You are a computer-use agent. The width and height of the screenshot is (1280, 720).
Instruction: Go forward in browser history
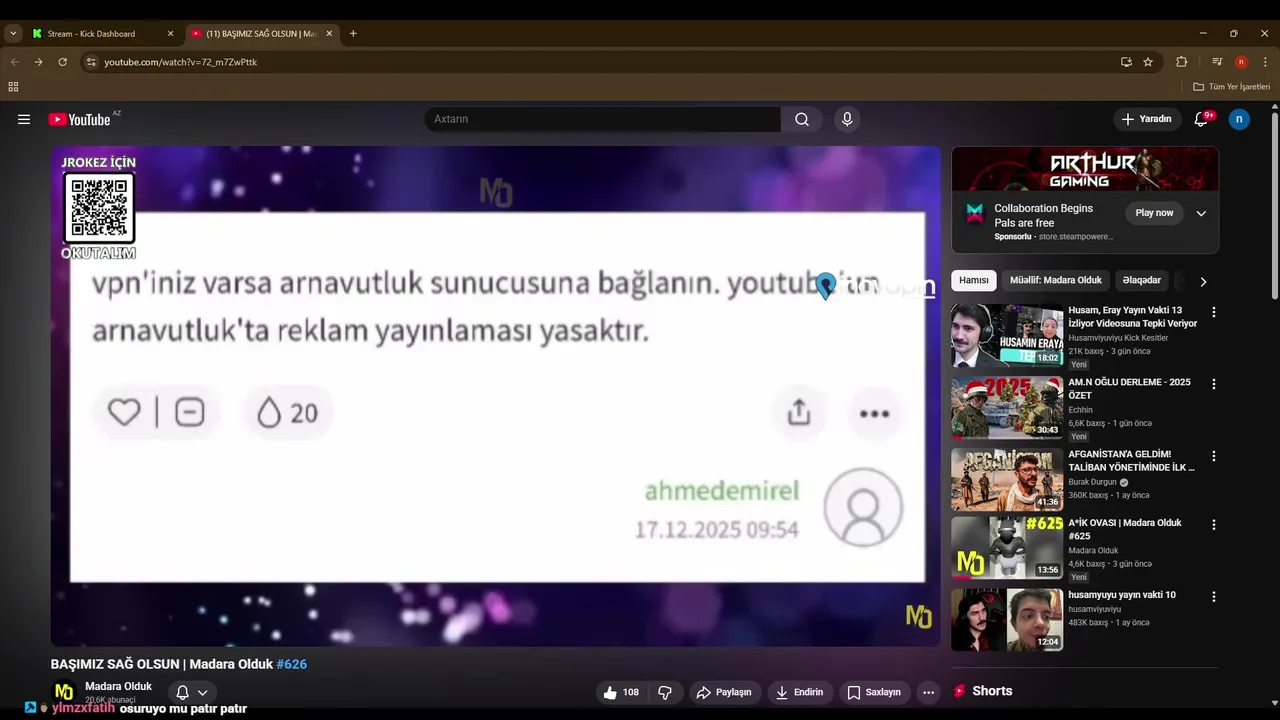click(38, 62)
